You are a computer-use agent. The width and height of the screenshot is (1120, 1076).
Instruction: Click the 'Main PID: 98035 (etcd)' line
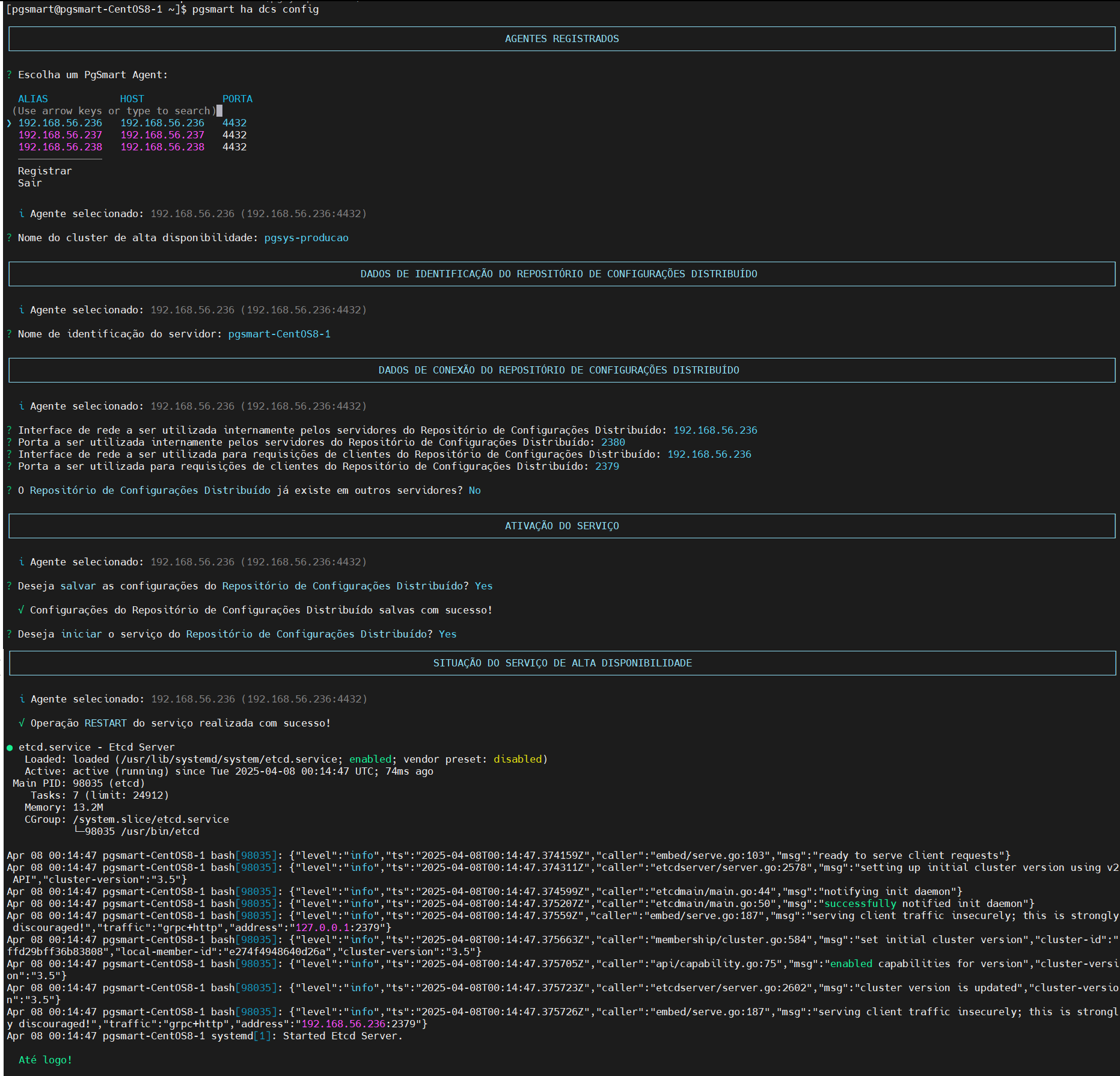pos(79,783)
